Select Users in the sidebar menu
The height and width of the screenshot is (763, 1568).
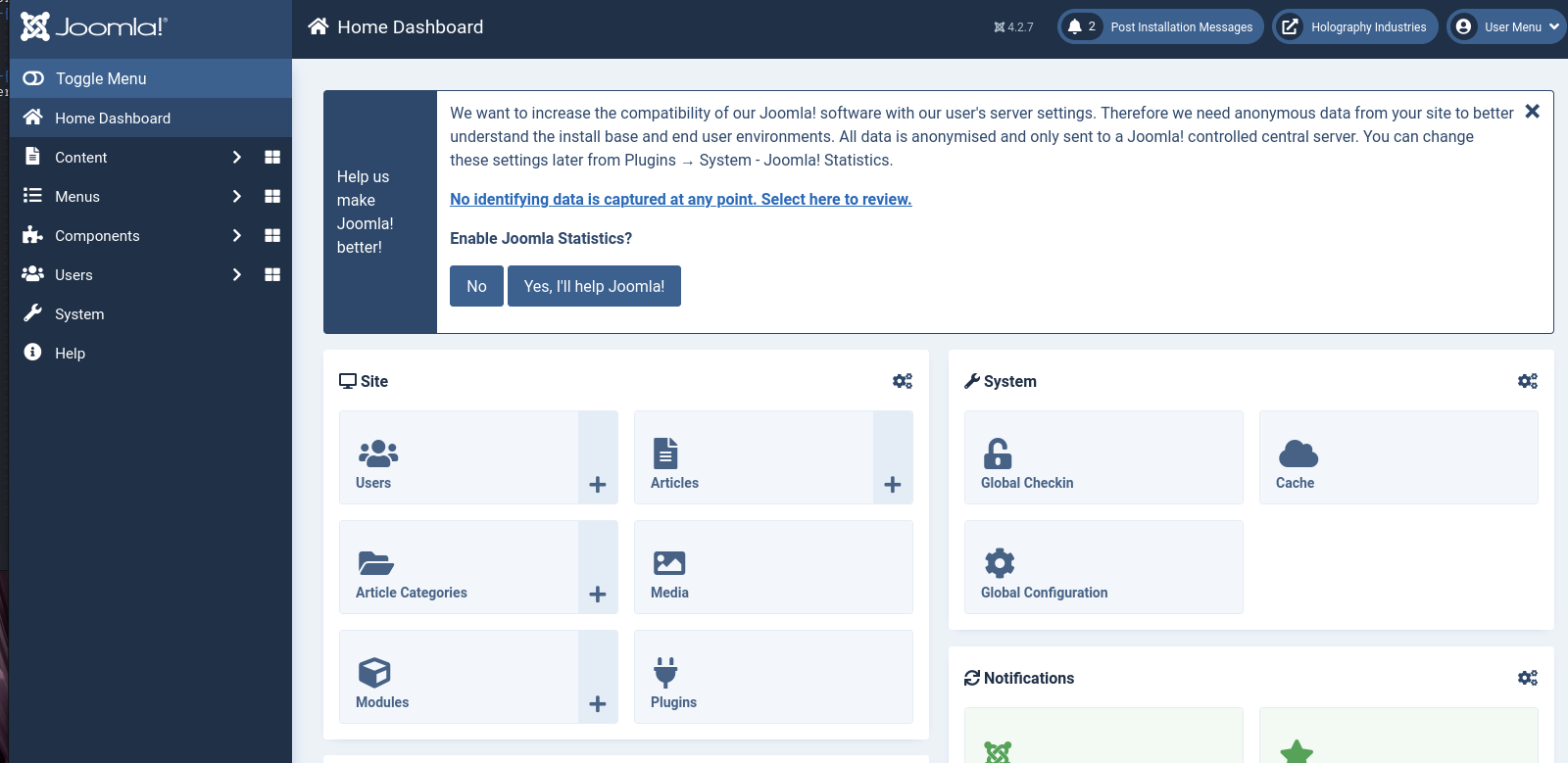pyautogui.click(x=73, y=274)
